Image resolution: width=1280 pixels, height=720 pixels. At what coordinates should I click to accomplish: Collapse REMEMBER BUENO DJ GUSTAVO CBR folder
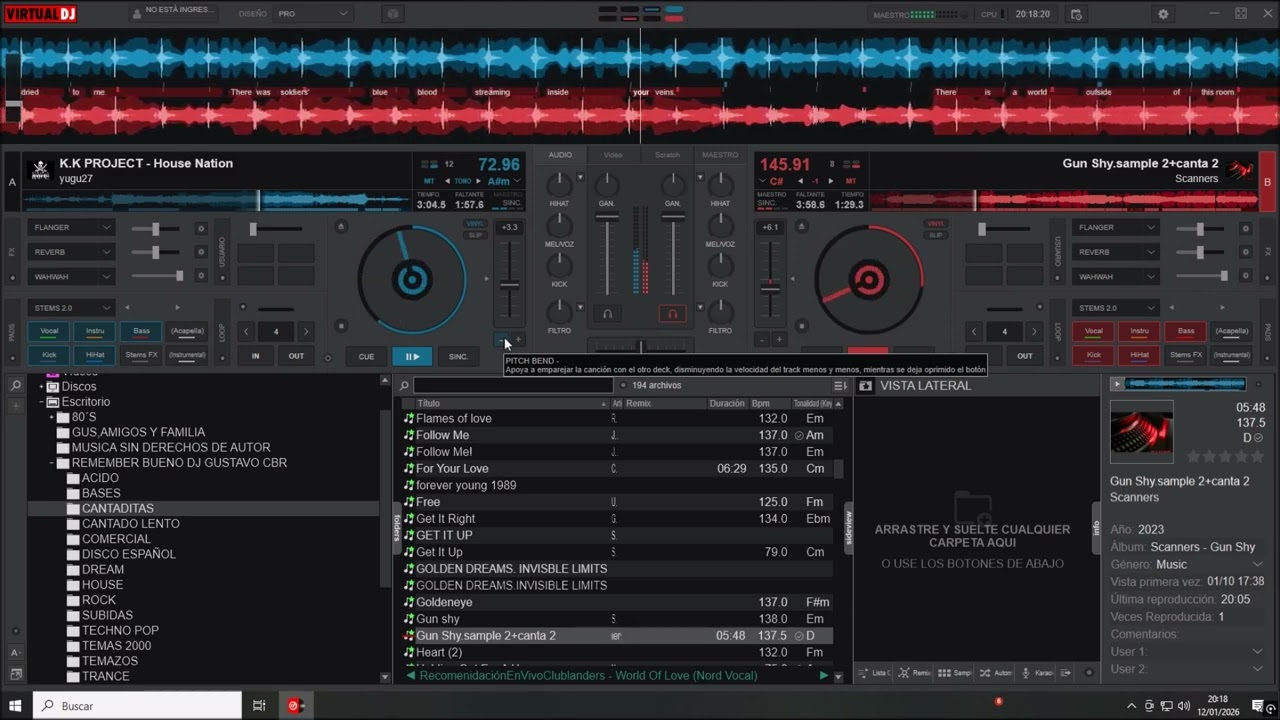coord(51,463)
